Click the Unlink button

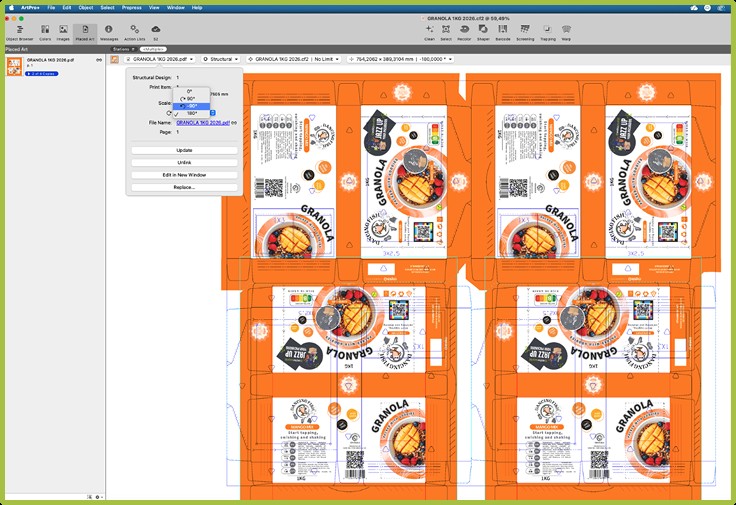click(x=184, y=162)
